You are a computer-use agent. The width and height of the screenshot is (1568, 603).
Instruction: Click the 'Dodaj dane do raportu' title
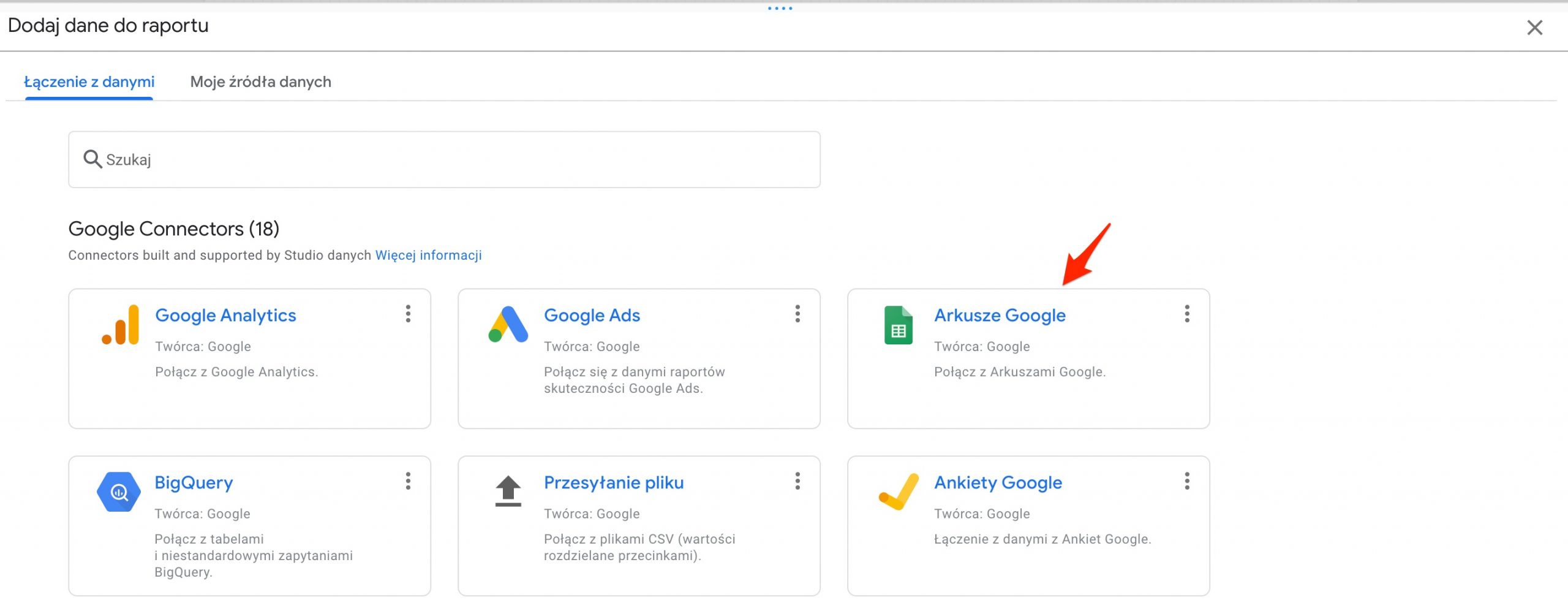(108, 26)
